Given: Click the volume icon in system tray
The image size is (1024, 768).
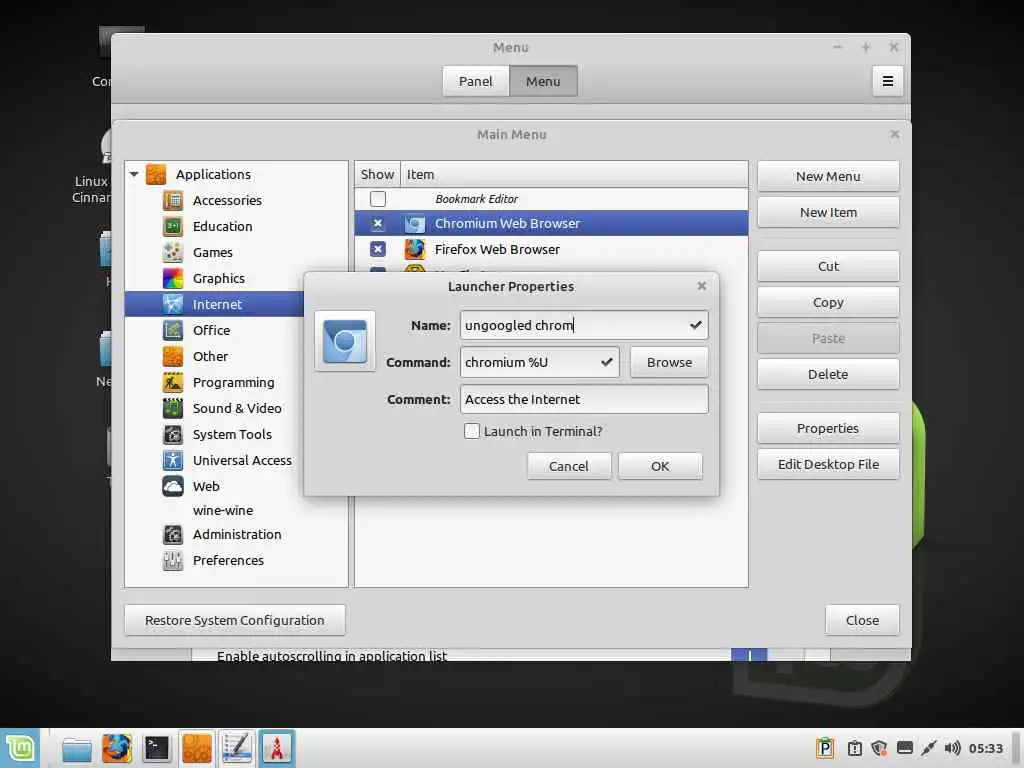Looking at the screenshot, I should [x=952, y=748].
